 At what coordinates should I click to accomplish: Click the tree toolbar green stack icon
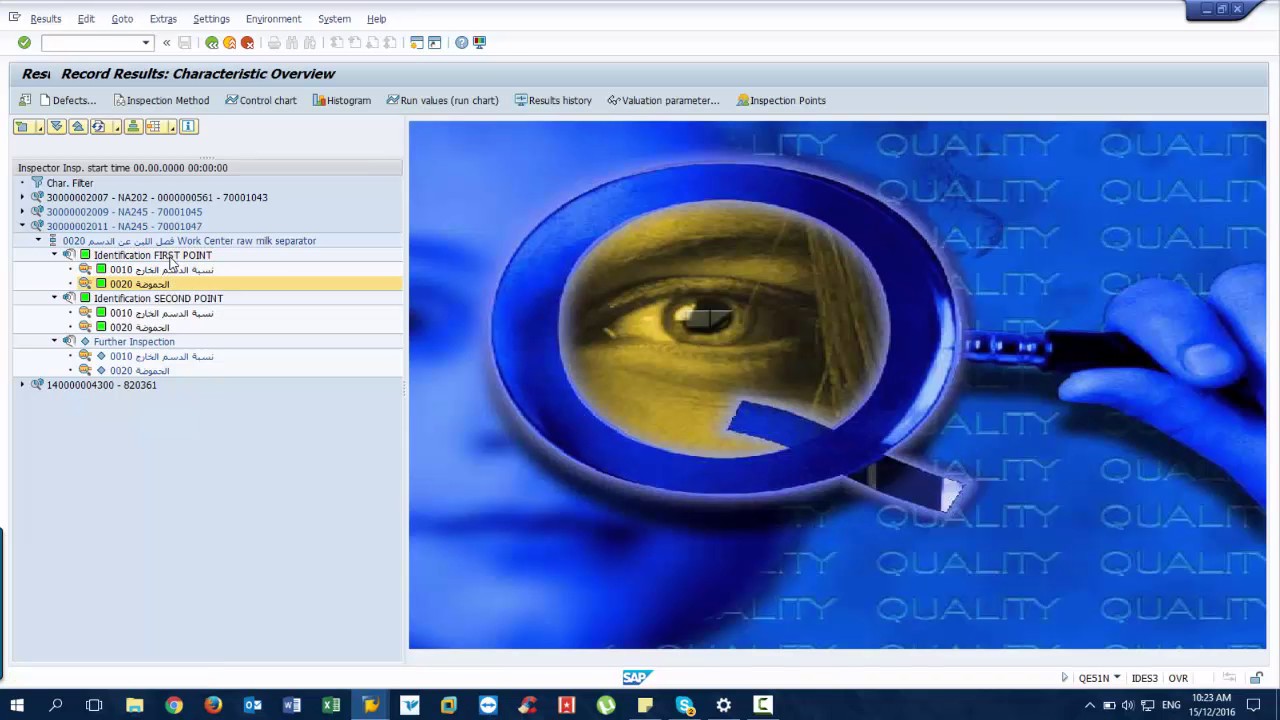click(x=133, y=127)
